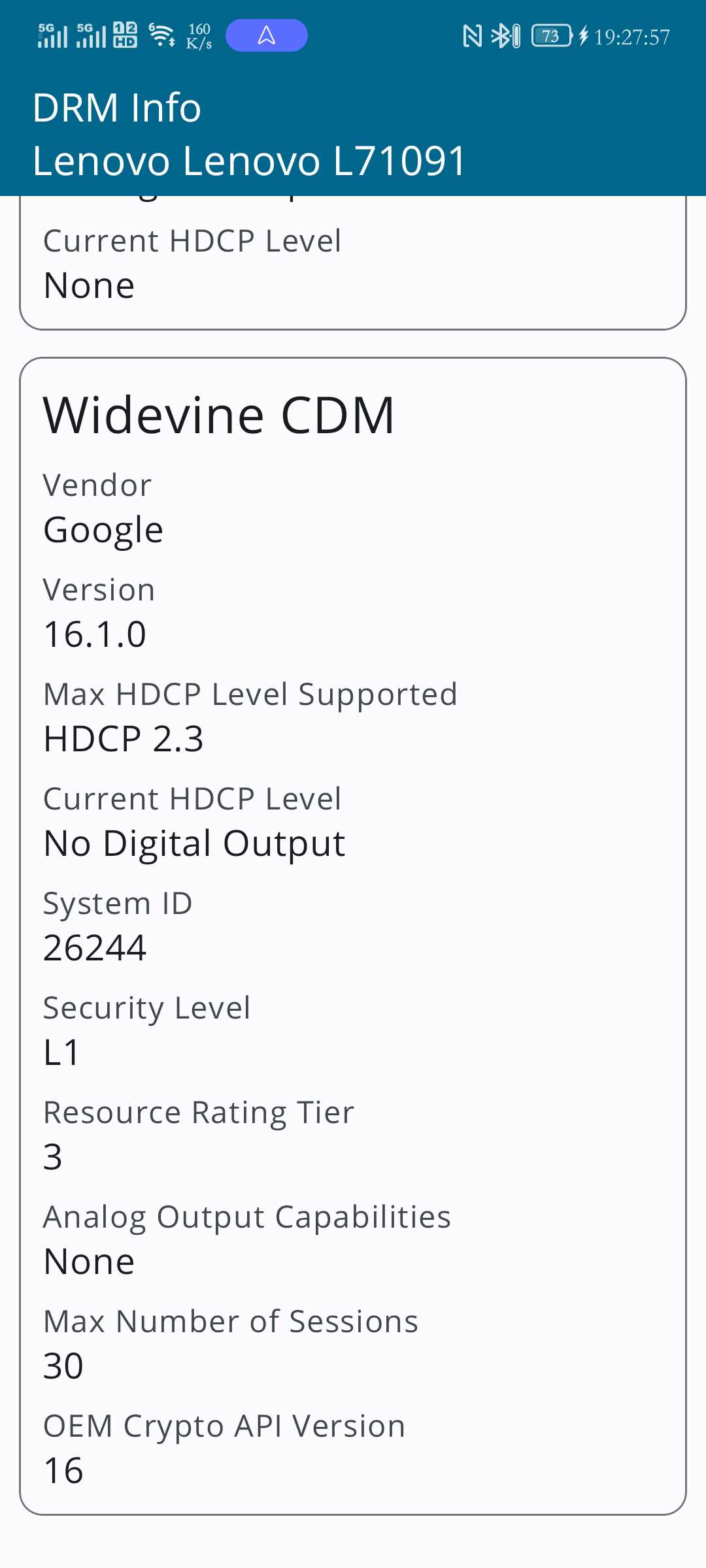Tap the Security Level L1 value
The image size is (706, 1568).
(x=61, y=1053)
